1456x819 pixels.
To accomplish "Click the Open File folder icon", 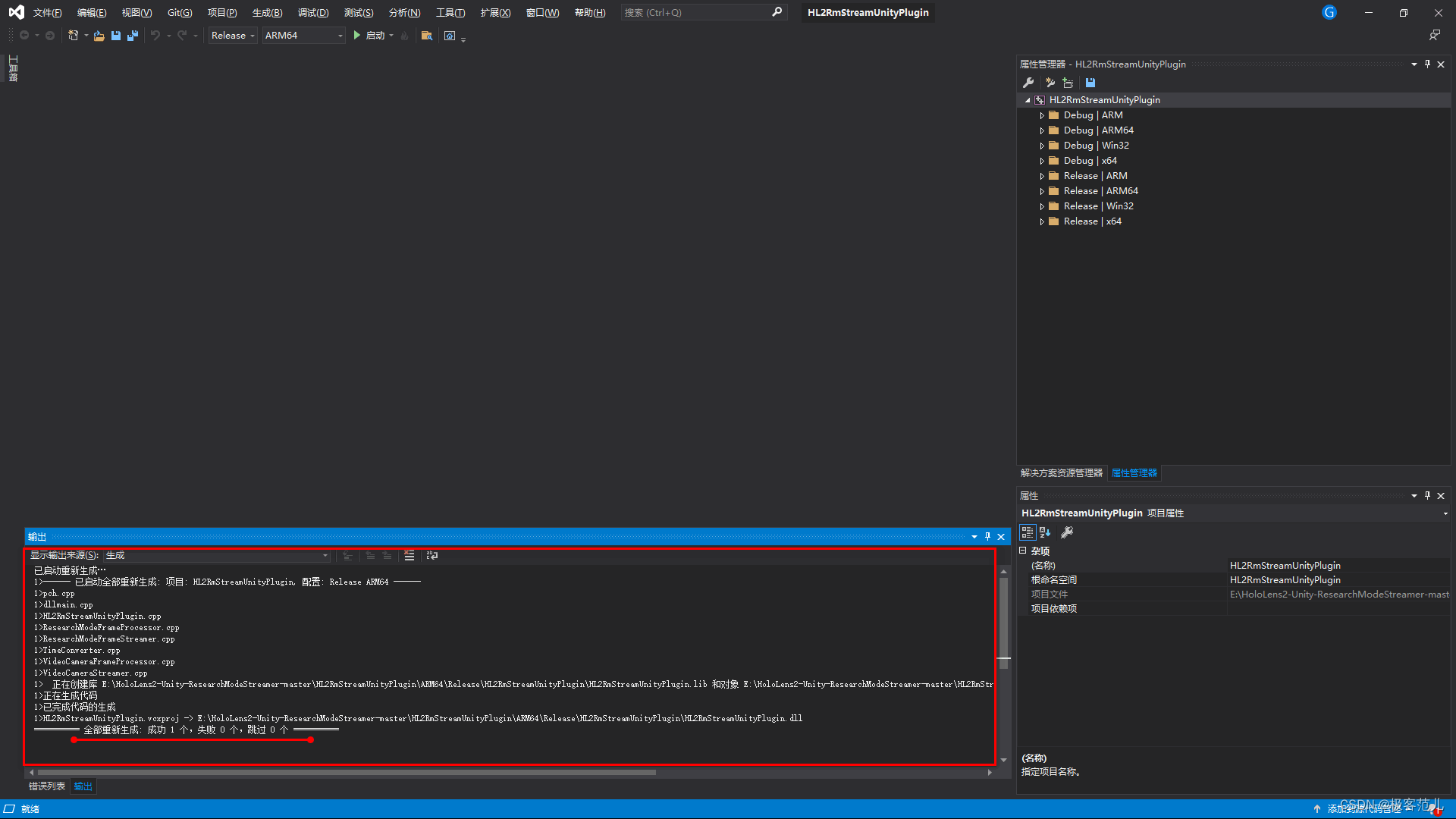I will click(99, 36).
